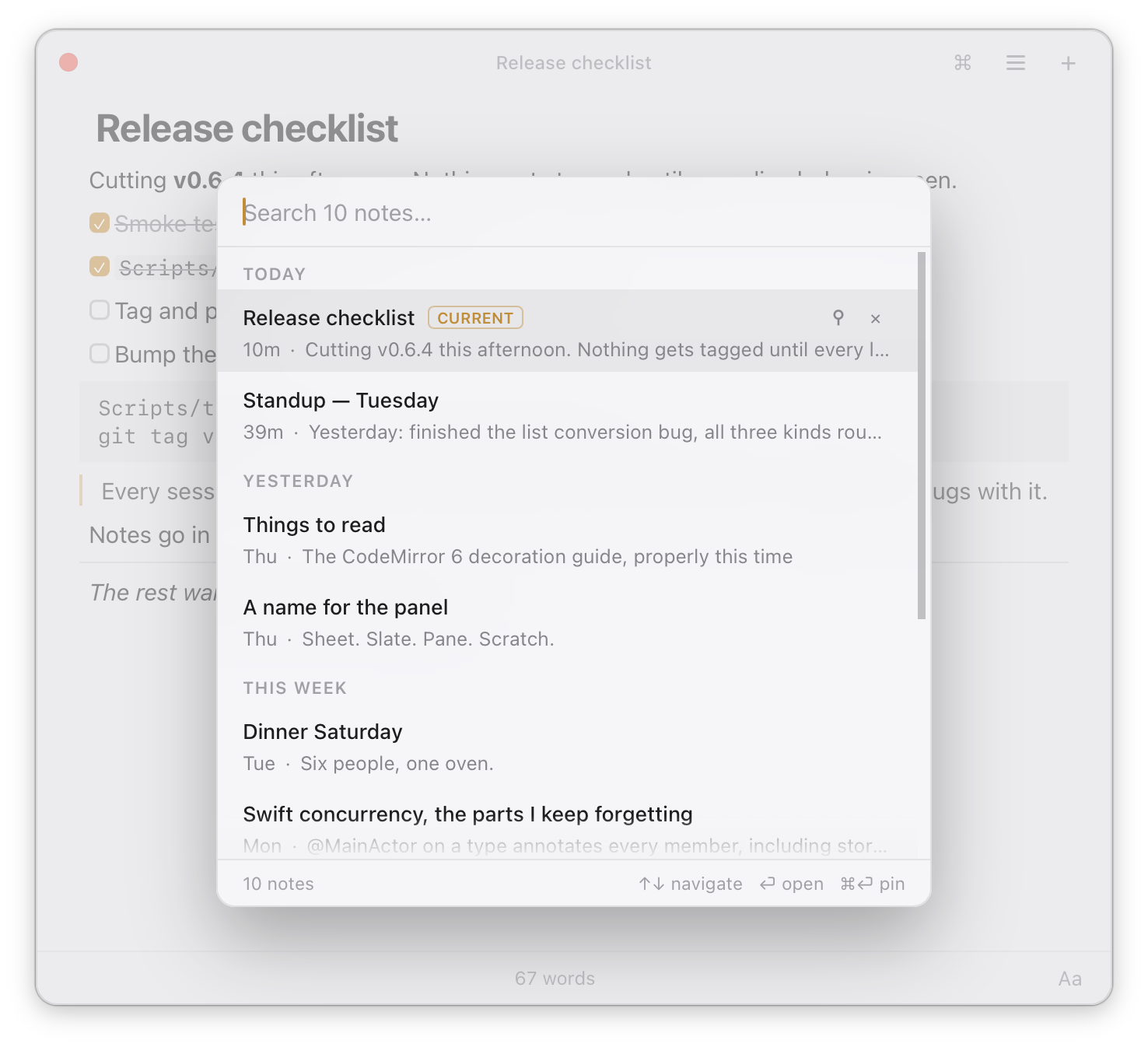Click the THIS WEEK section header

click(295, 688)
